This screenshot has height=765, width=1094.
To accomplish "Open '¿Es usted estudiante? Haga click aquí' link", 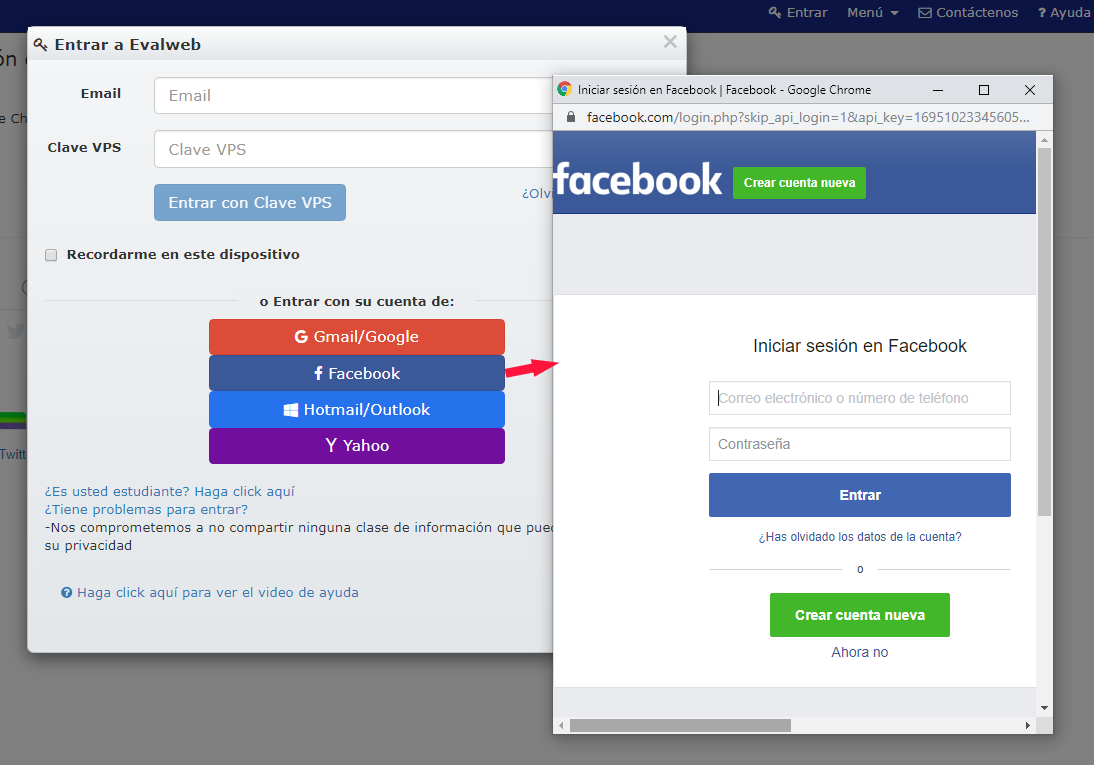I will [170, 491].
